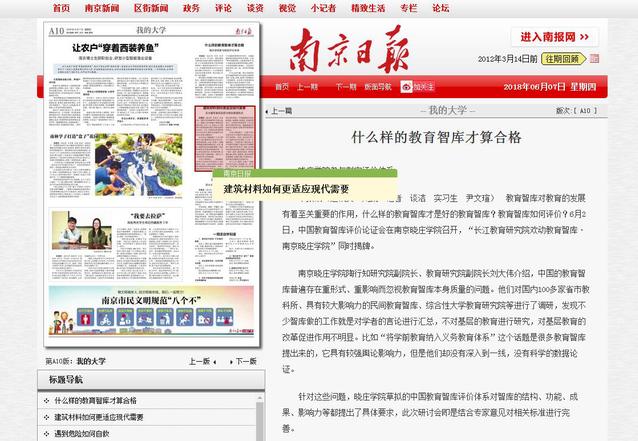638x441 pixels.
Task: Click the 南京日报 masthead logo
Action: pos(349,50)
